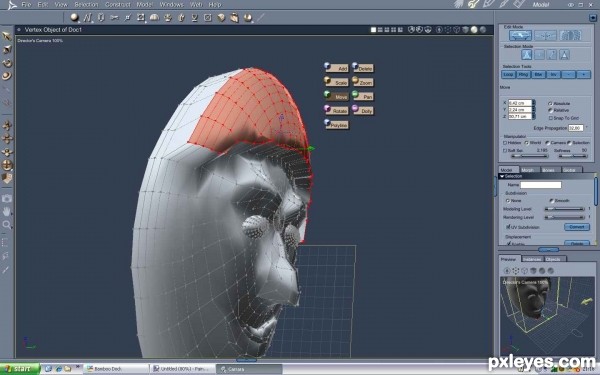The width and height of the screenshot is (600, 375).
Task: Open the Windows Start button
Action: tap(20, 369)
